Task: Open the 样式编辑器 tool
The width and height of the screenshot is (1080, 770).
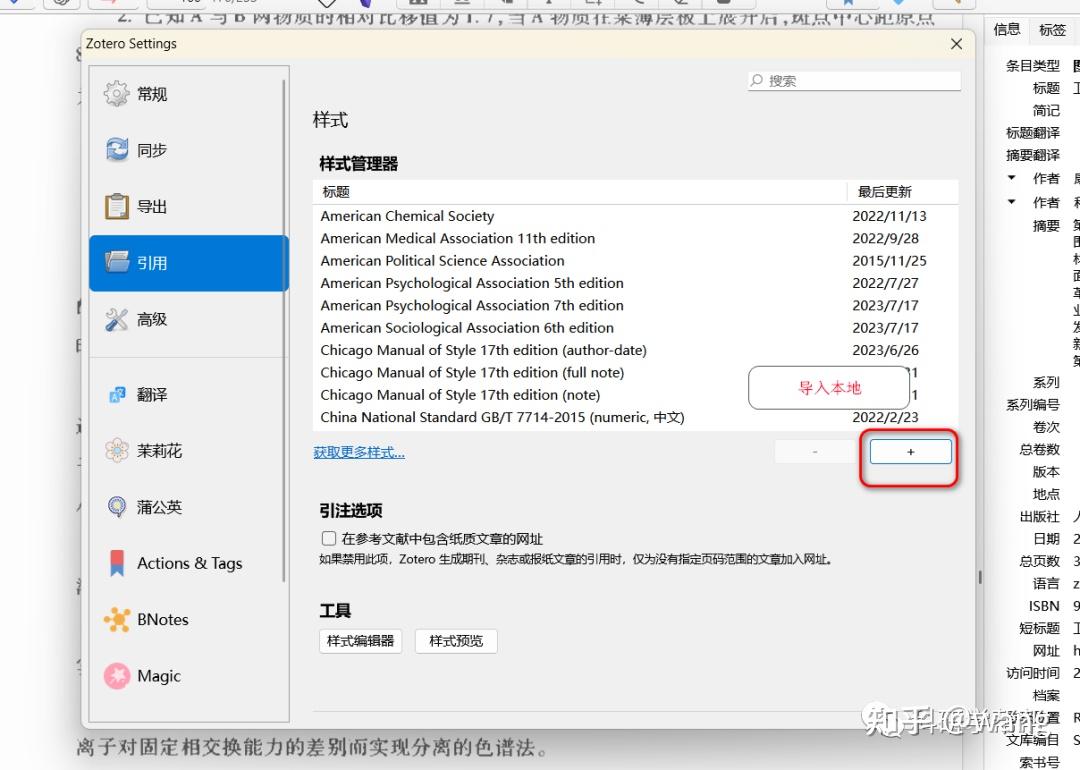Action: pyautogui.click(x=360, y=641)
